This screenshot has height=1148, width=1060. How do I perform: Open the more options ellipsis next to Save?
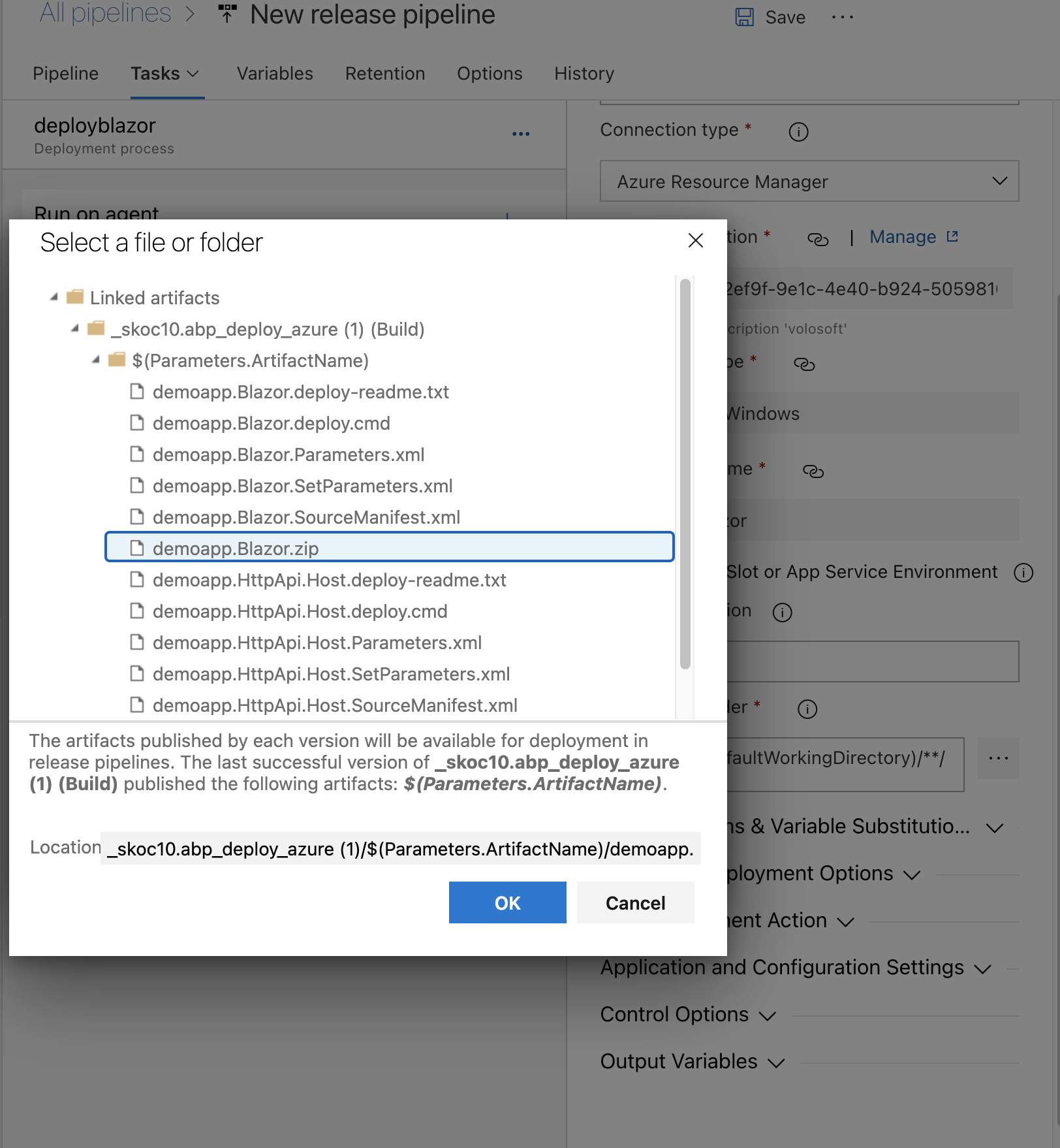point(842,17)
